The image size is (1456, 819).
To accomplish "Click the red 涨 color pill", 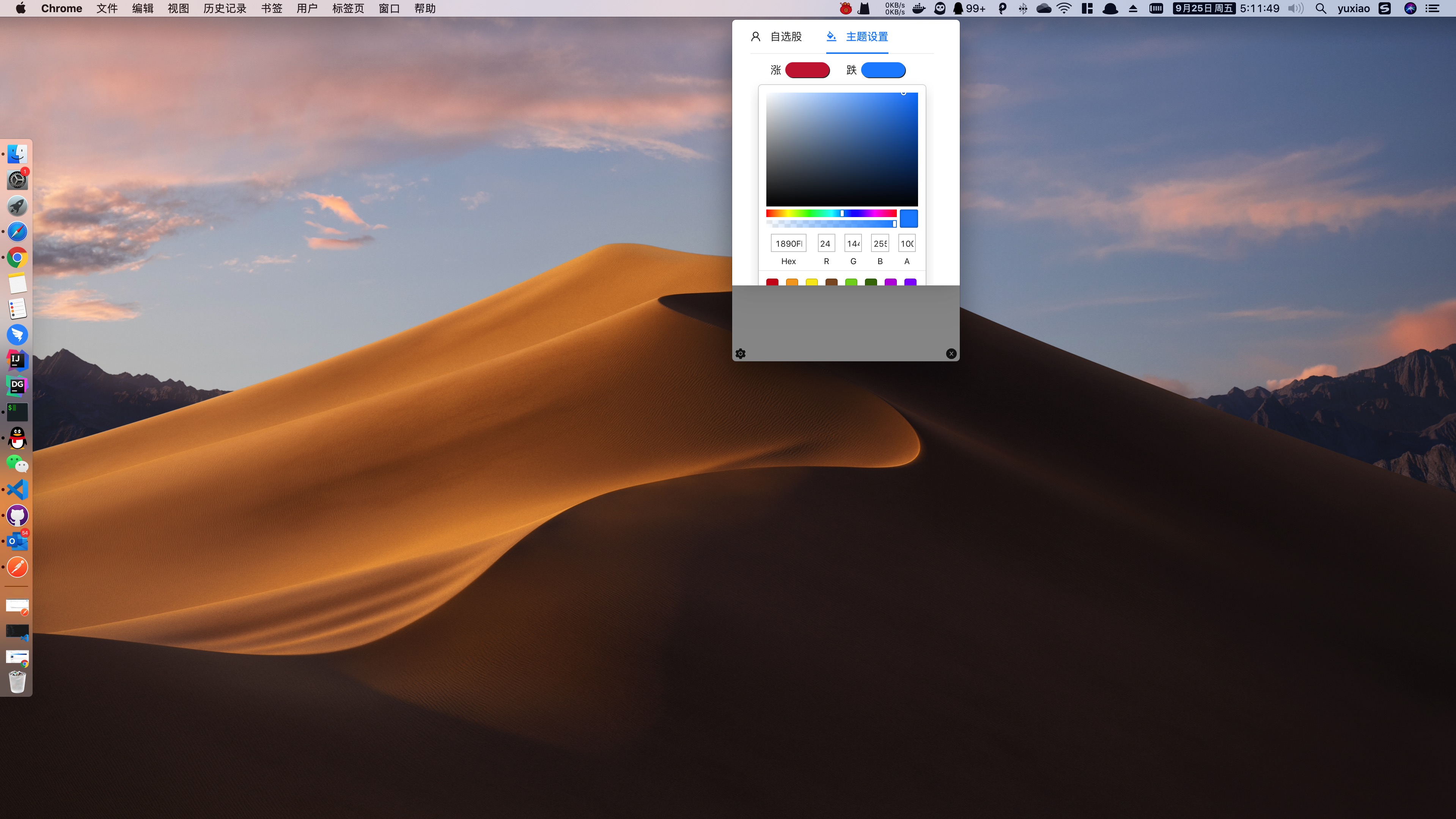I will click(807, 70).
